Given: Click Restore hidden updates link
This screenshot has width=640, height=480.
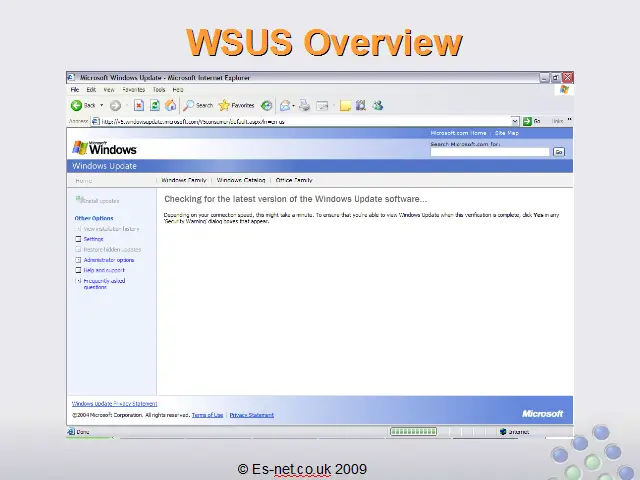Looking at the screenshot, I should tap(112, 249).
